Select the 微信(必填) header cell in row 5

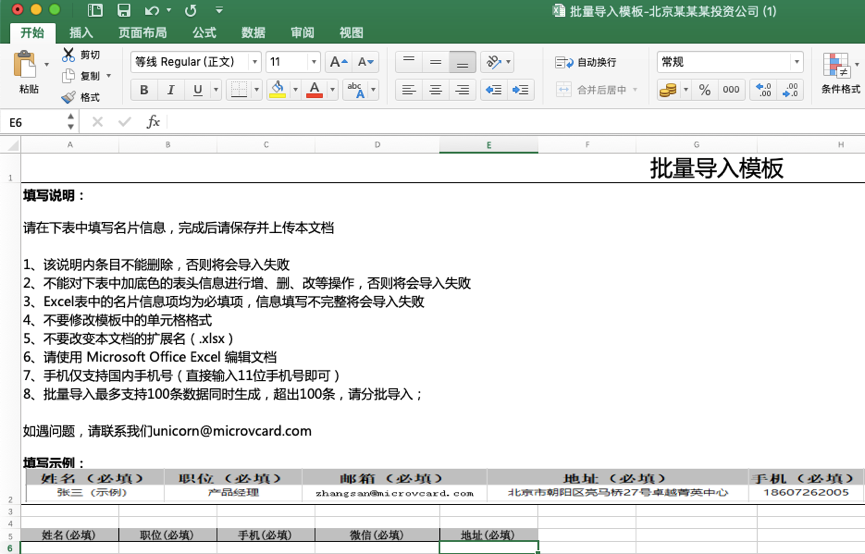pyautogui.click(x=377, y=535)
